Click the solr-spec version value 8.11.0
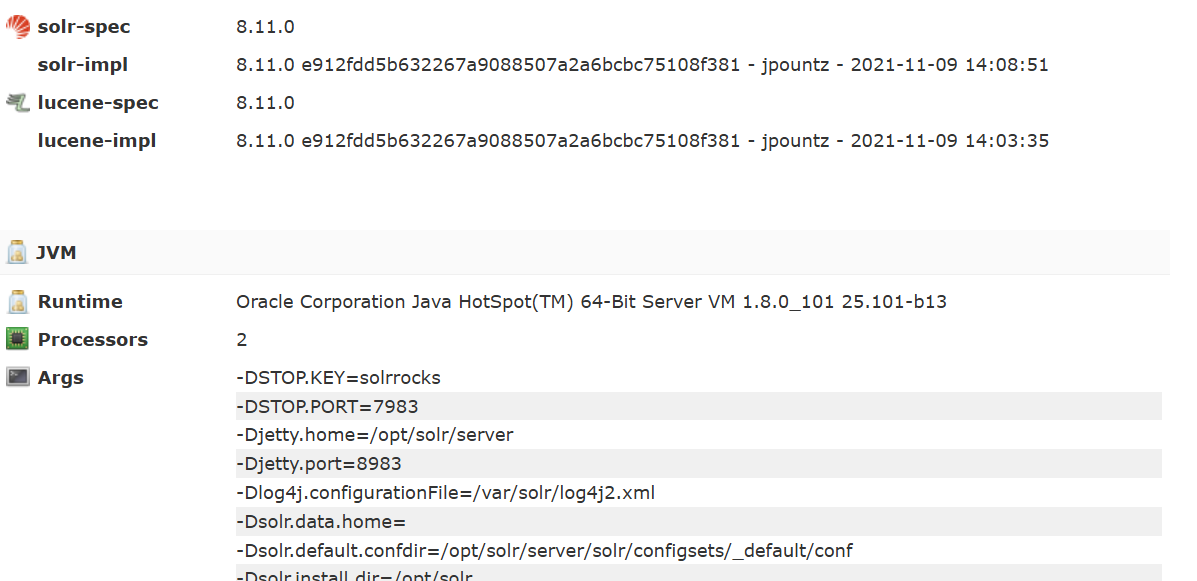The width and height of the screenshot is (1197, 581). 265,27
